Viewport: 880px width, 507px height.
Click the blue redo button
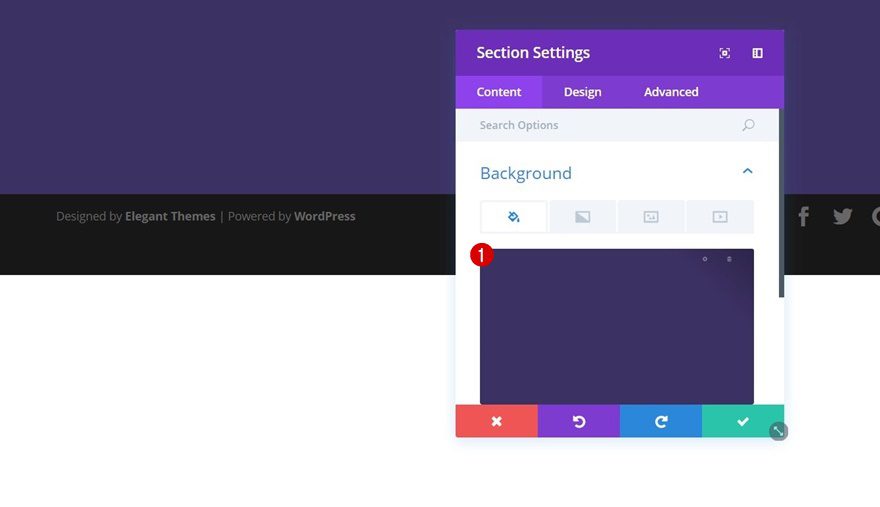click(x=661, y=421)
